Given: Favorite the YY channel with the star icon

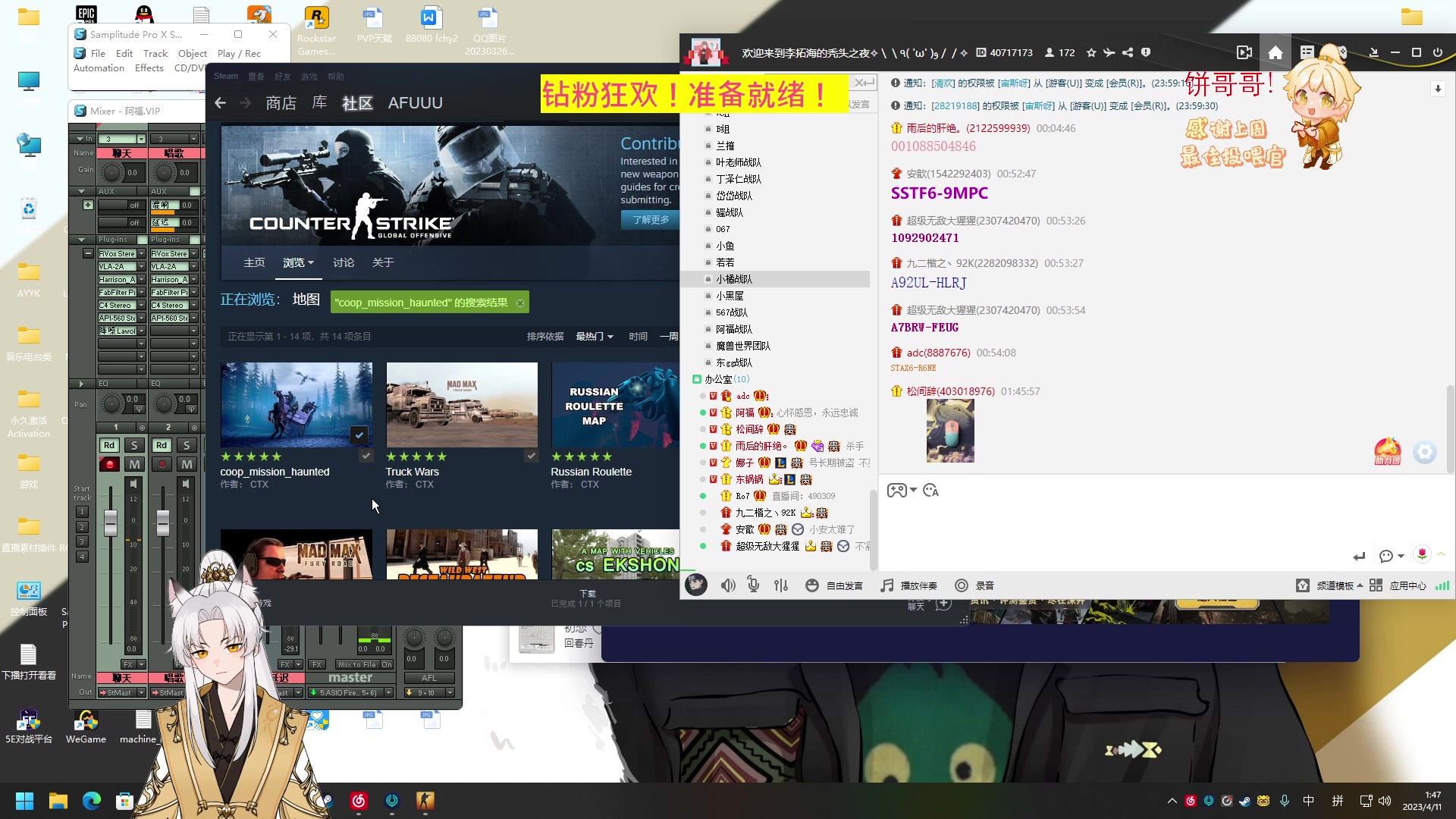Looking at the screenshot, I should pos(1091,53).
